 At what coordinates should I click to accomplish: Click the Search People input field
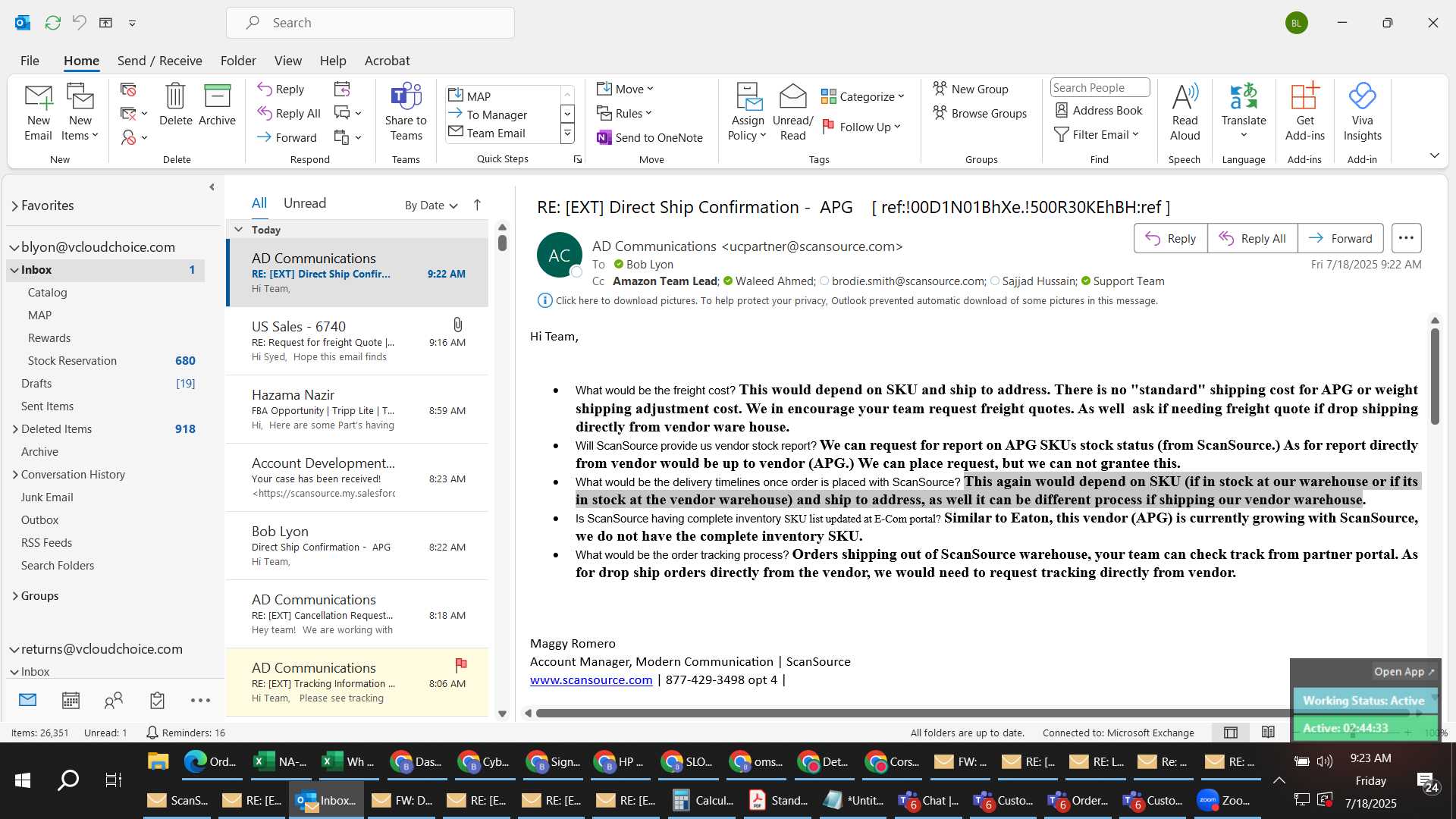[x=1100, y=88]
